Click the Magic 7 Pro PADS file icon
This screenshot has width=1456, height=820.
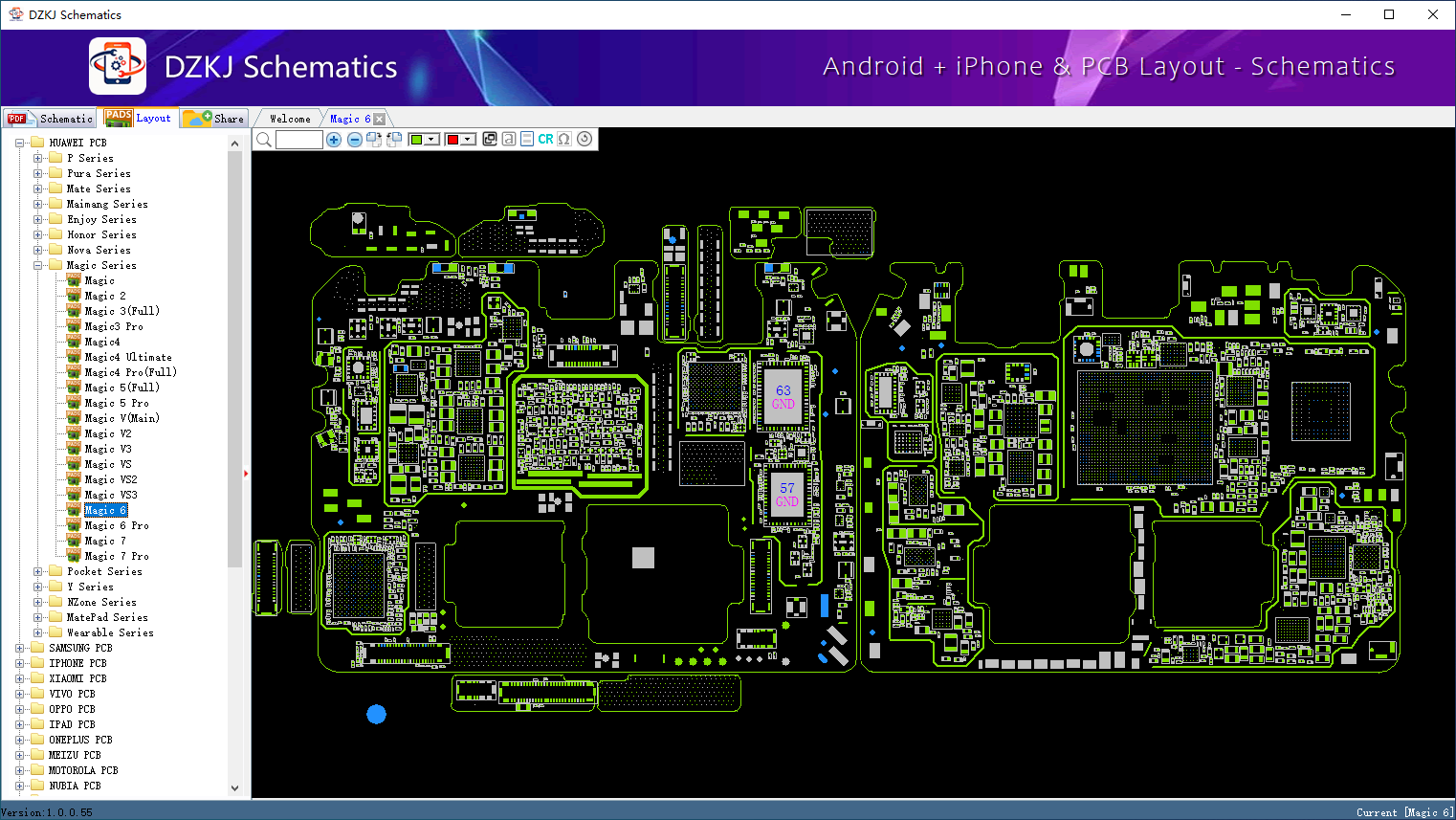click(74, 556)
